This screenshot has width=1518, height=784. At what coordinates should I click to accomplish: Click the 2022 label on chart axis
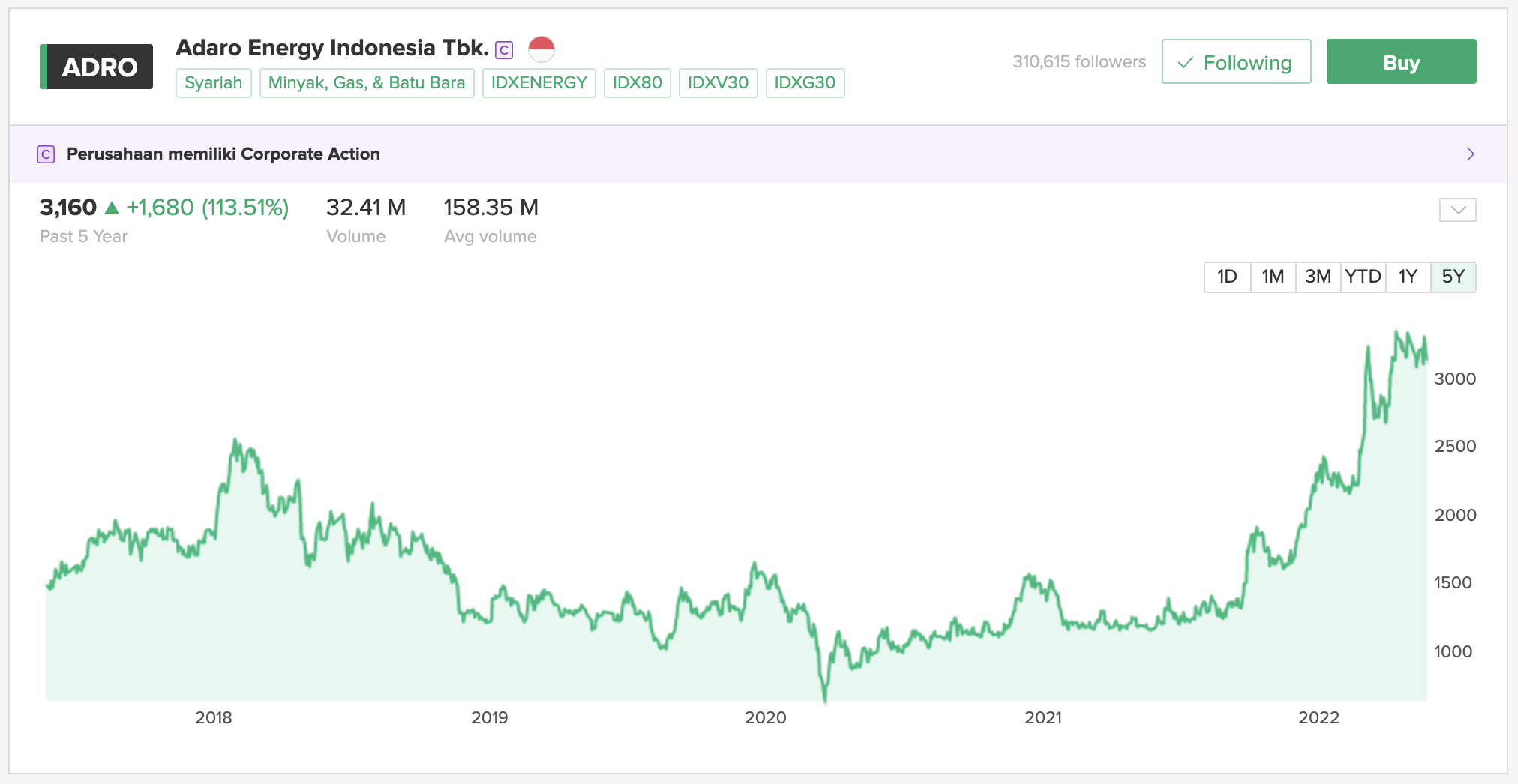tap(1319, 718)
